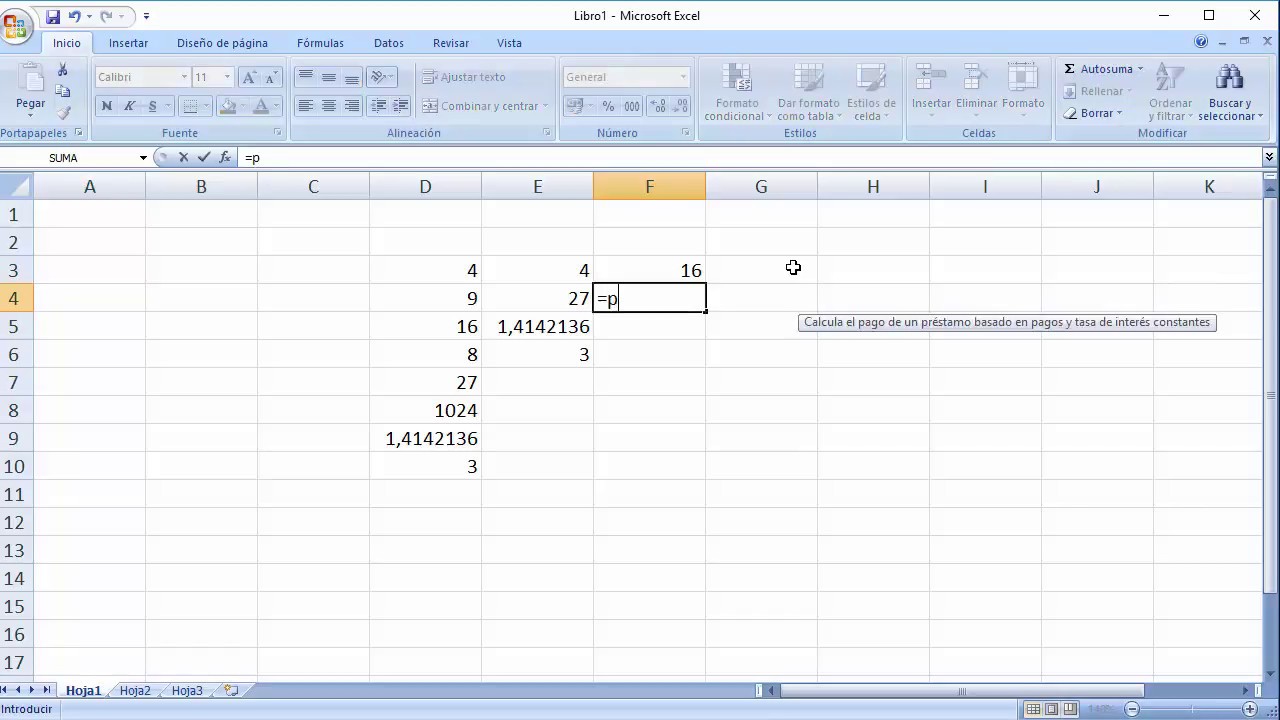Click the fill color bucket icon

[227, 106]
